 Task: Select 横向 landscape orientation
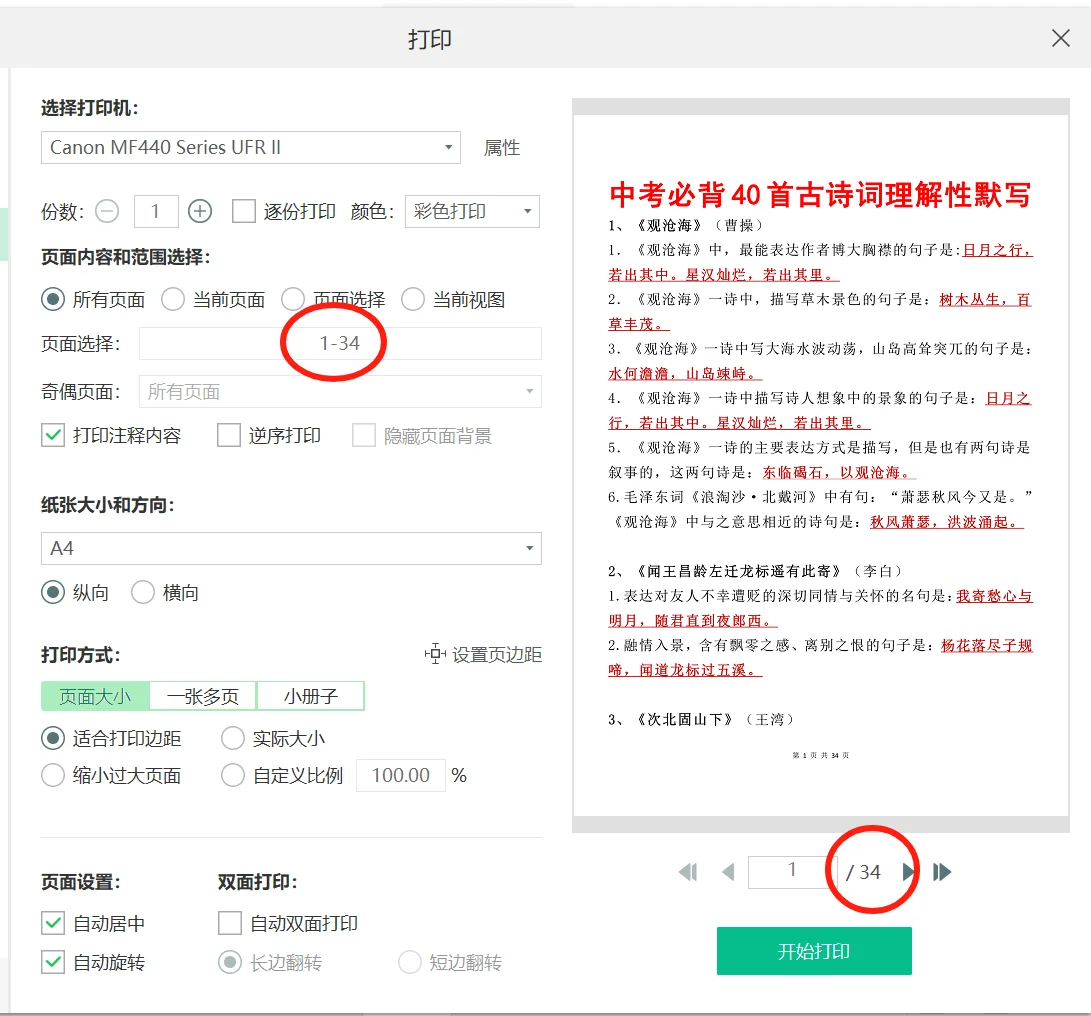141,591
